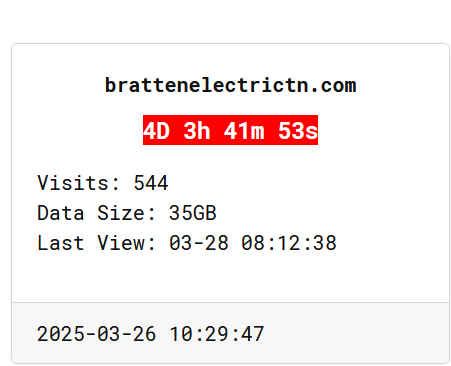Open the brattenelectrictn.com title link

[230, 85]
